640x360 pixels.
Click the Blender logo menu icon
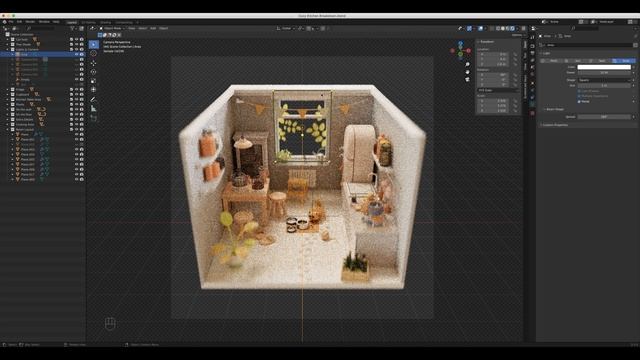tap(4, 22)
